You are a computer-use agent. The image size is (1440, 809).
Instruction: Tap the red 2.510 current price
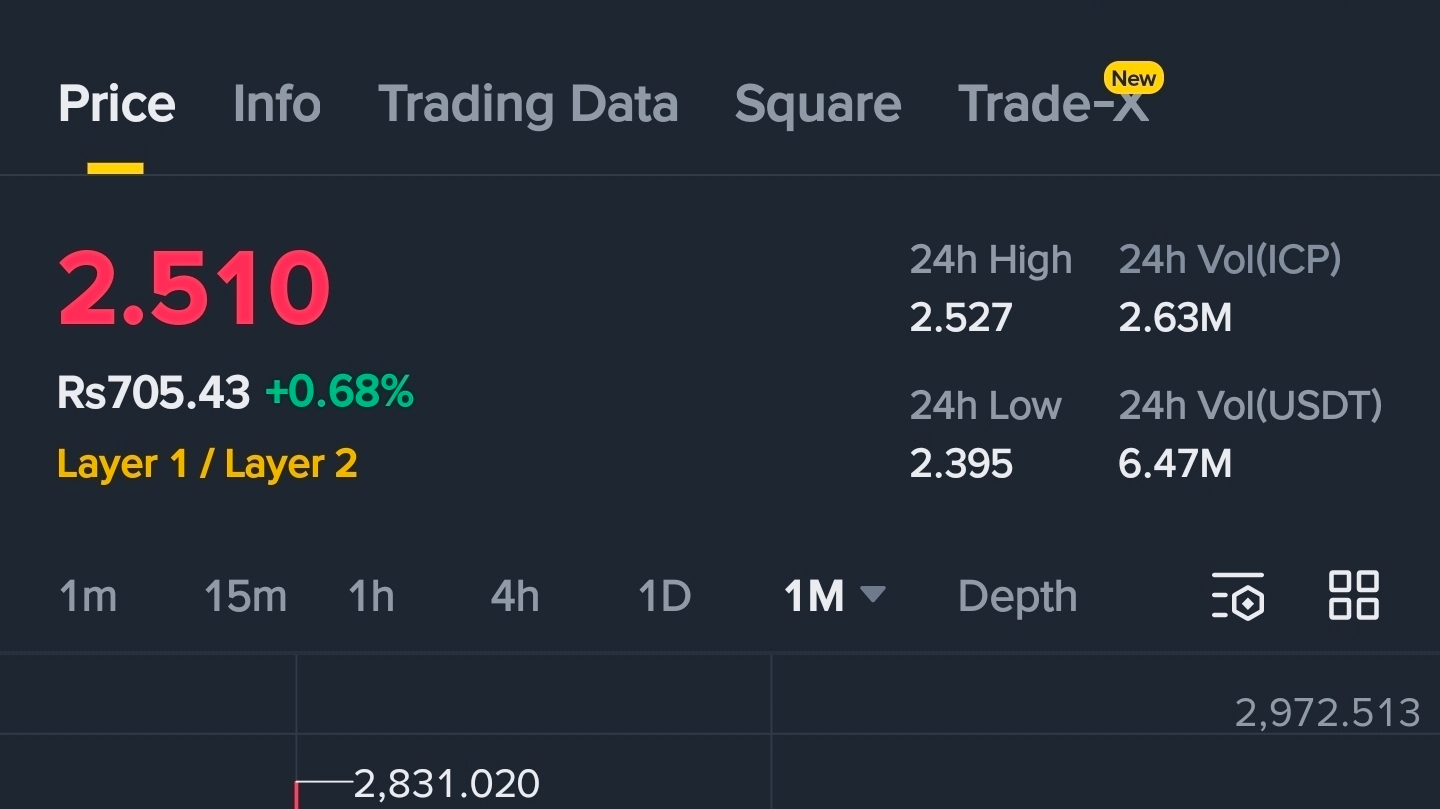(194, 289)
